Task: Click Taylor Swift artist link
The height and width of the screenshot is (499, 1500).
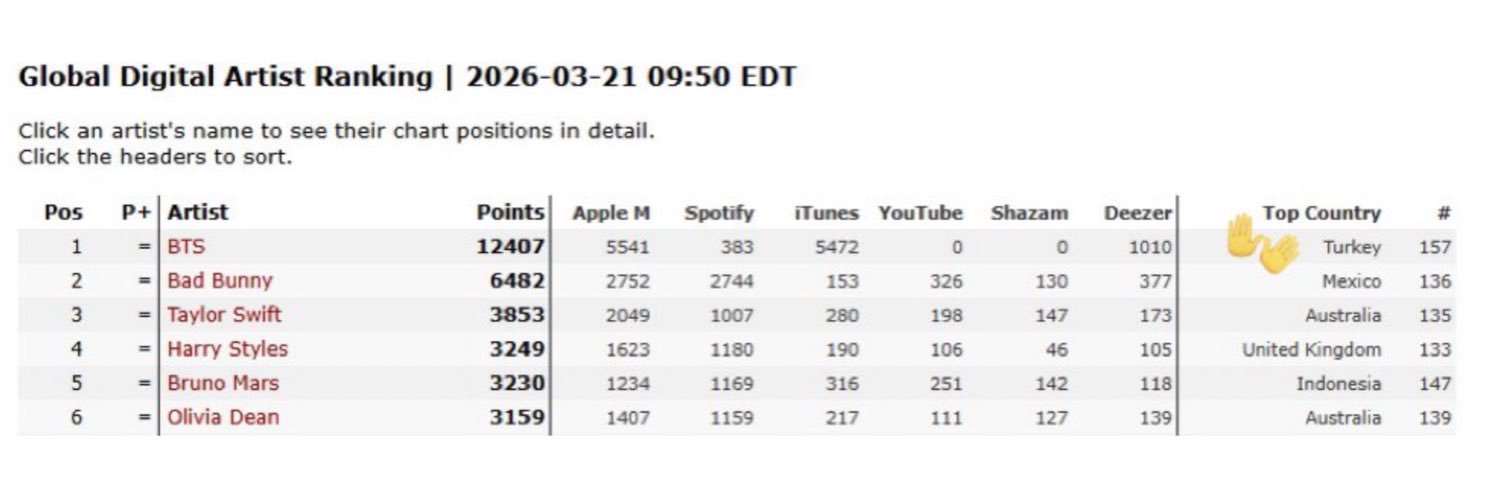Action: [x=224, y=315]
